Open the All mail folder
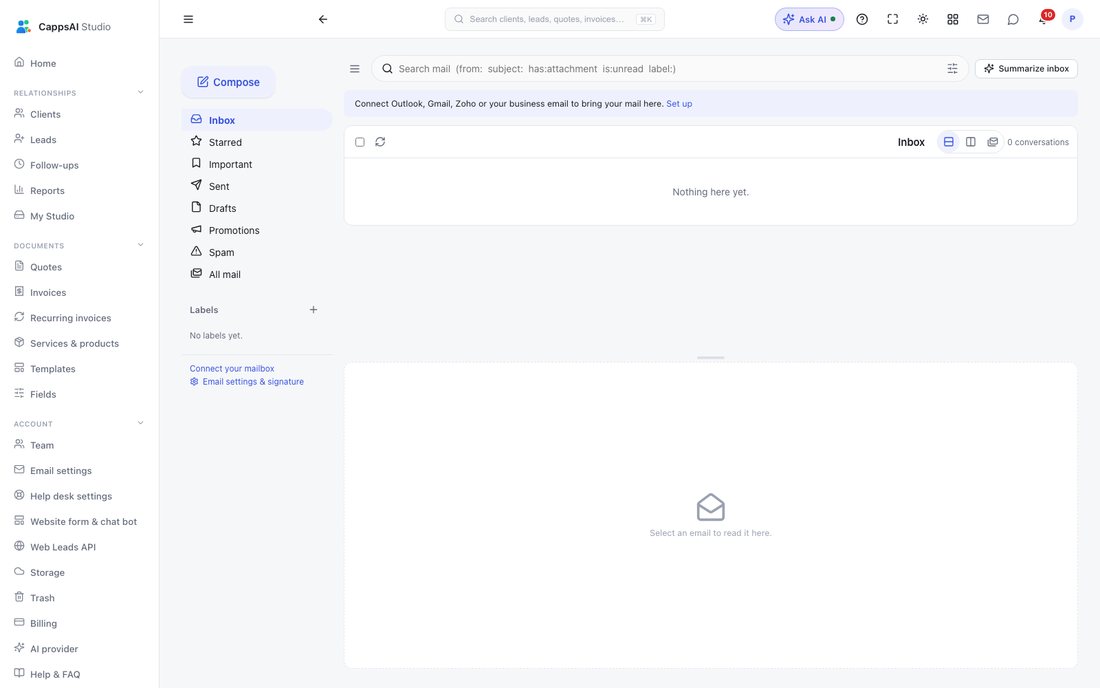Image resolution: width=1100 pixels, height=688 pixels. click(x=257, y=274)
